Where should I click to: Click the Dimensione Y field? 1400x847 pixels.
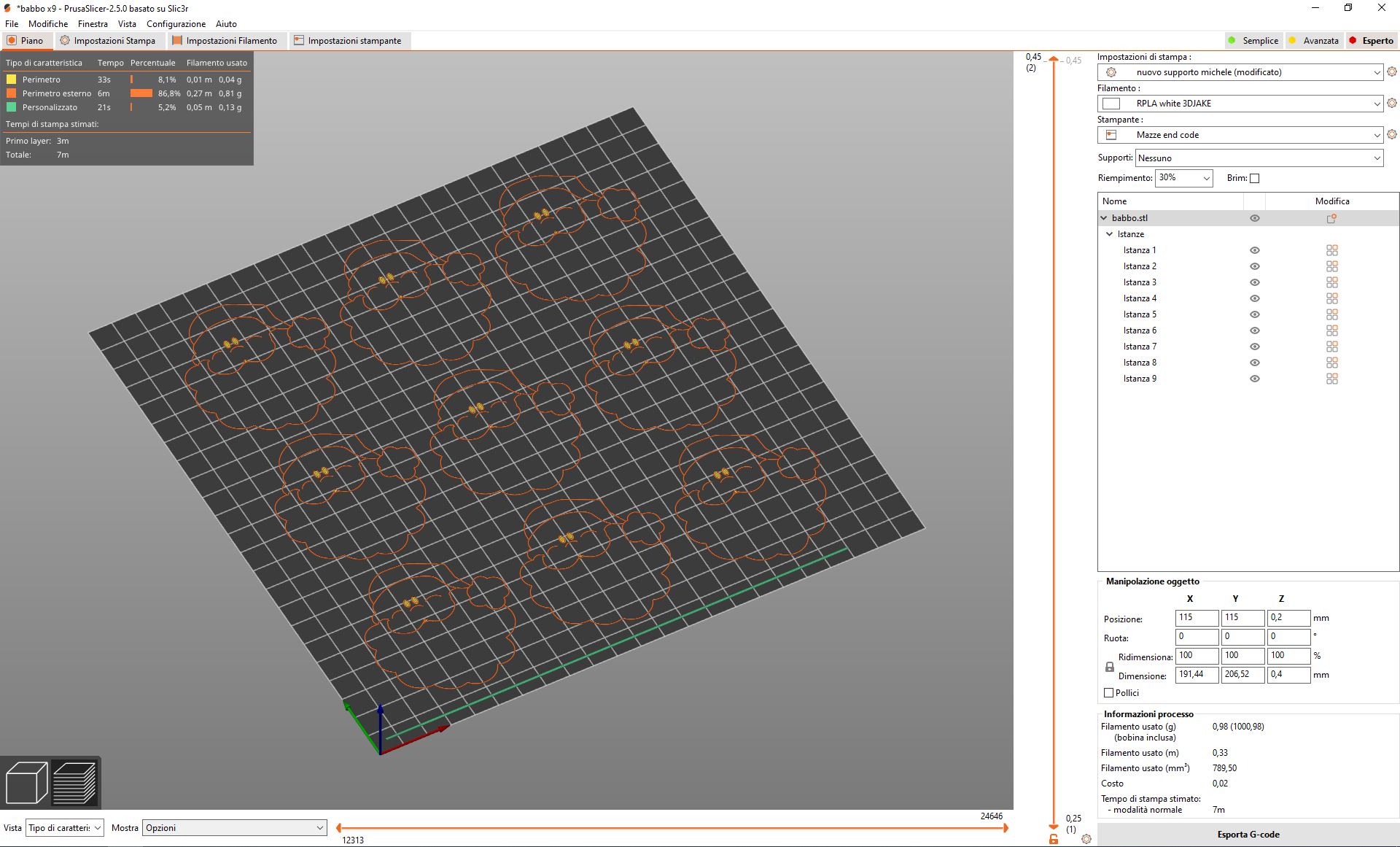click(x=1242, y=675)
